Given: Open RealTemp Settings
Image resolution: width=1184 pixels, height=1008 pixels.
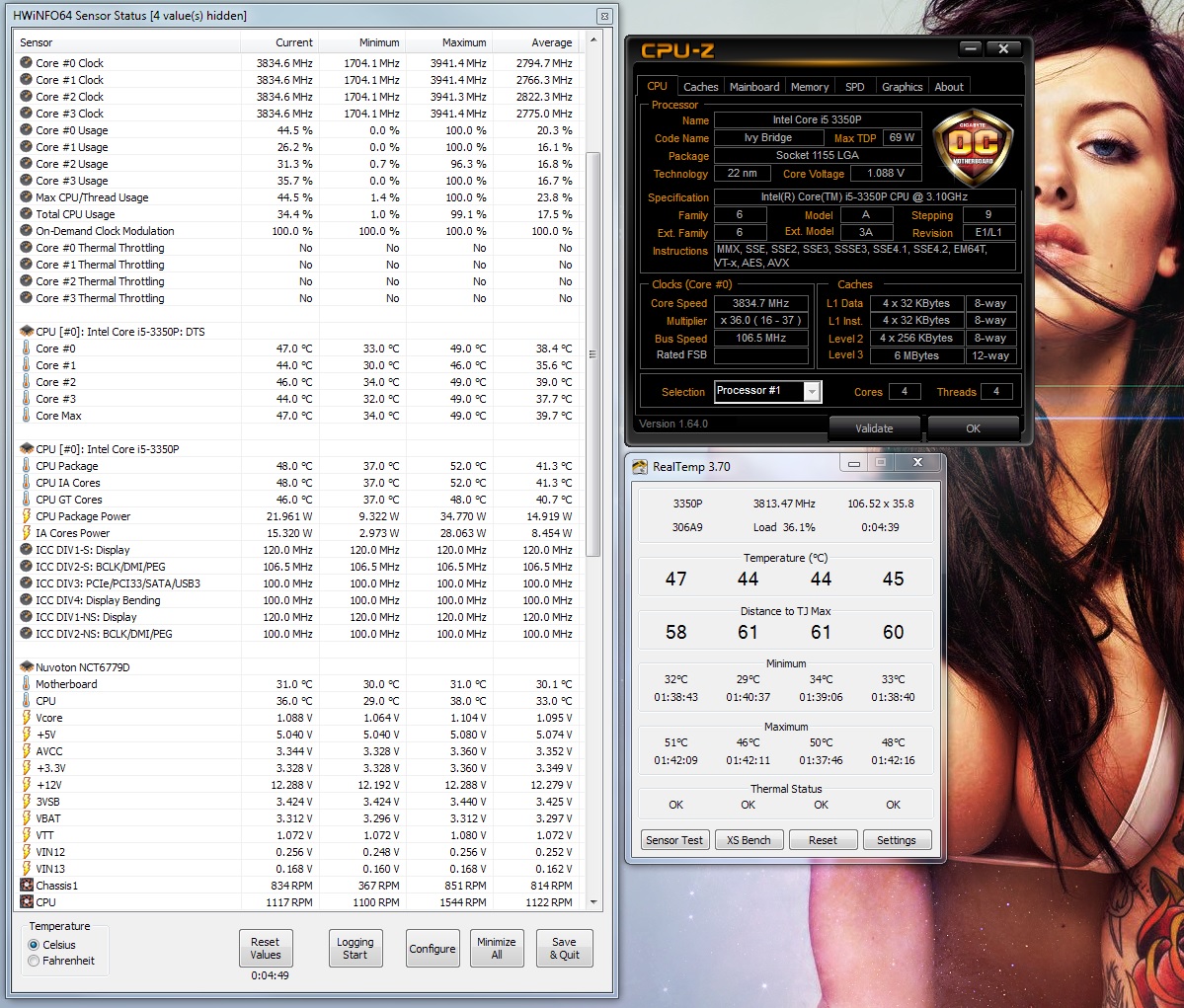Looking at the screenshot, I should pyautogui.click(x=897, y=839).
